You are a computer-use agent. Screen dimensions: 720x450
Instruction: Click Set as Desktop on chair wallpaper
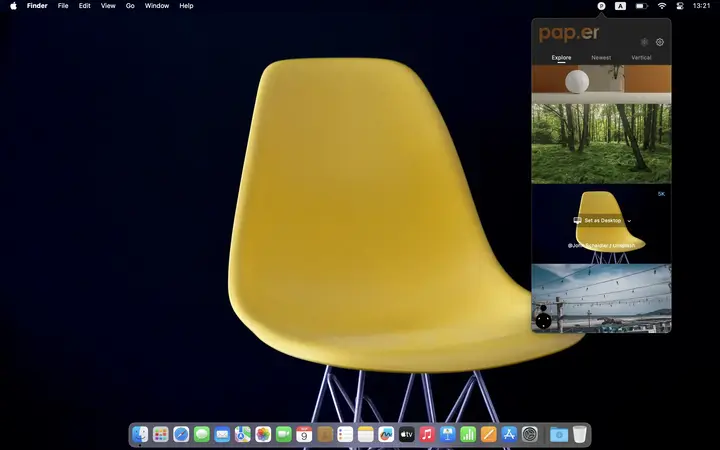pos(598,221)
